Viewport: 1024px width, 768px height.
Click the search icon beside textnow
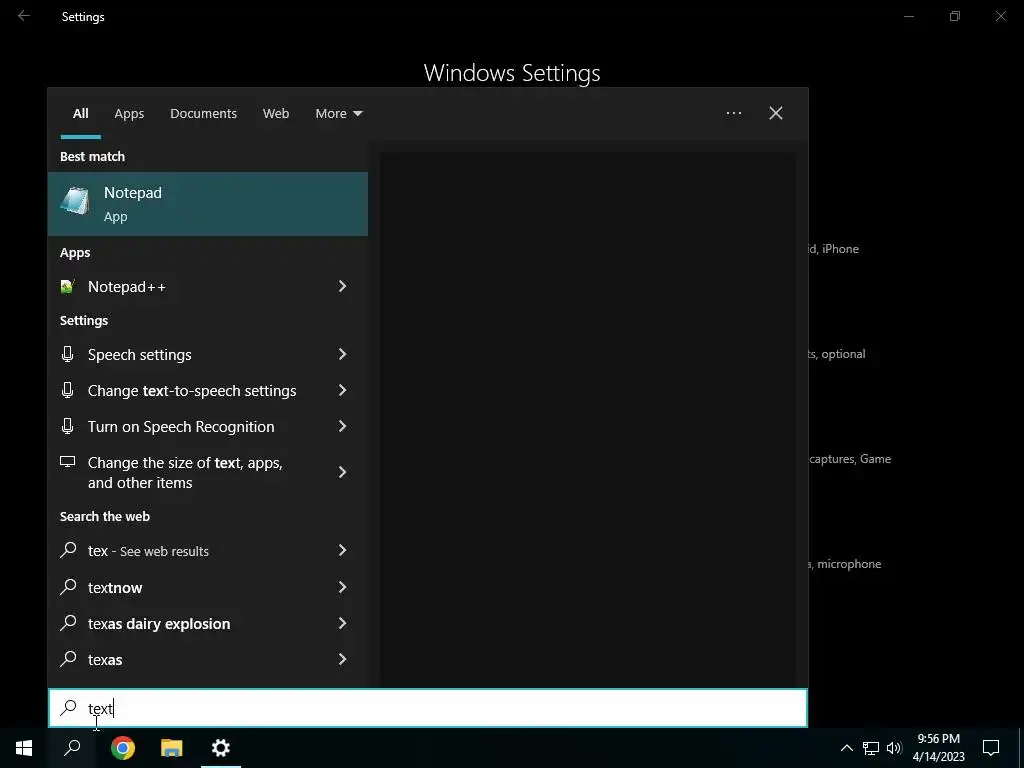pyautogui.click(x=68, y=586)
